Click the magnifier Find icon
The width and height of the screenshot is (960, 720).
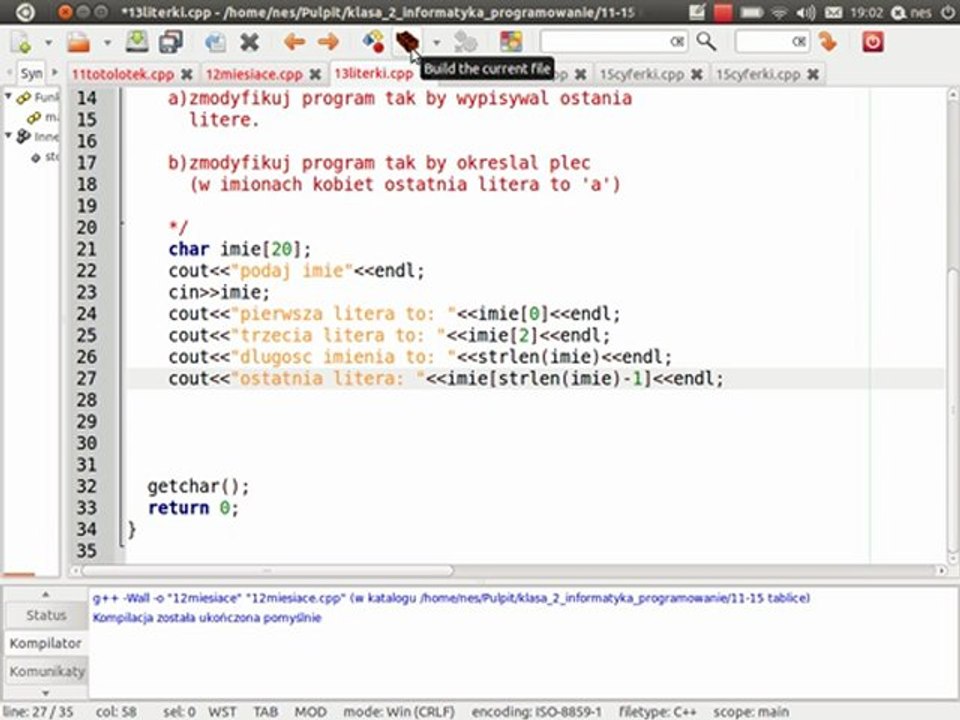[x=707, y=42]
